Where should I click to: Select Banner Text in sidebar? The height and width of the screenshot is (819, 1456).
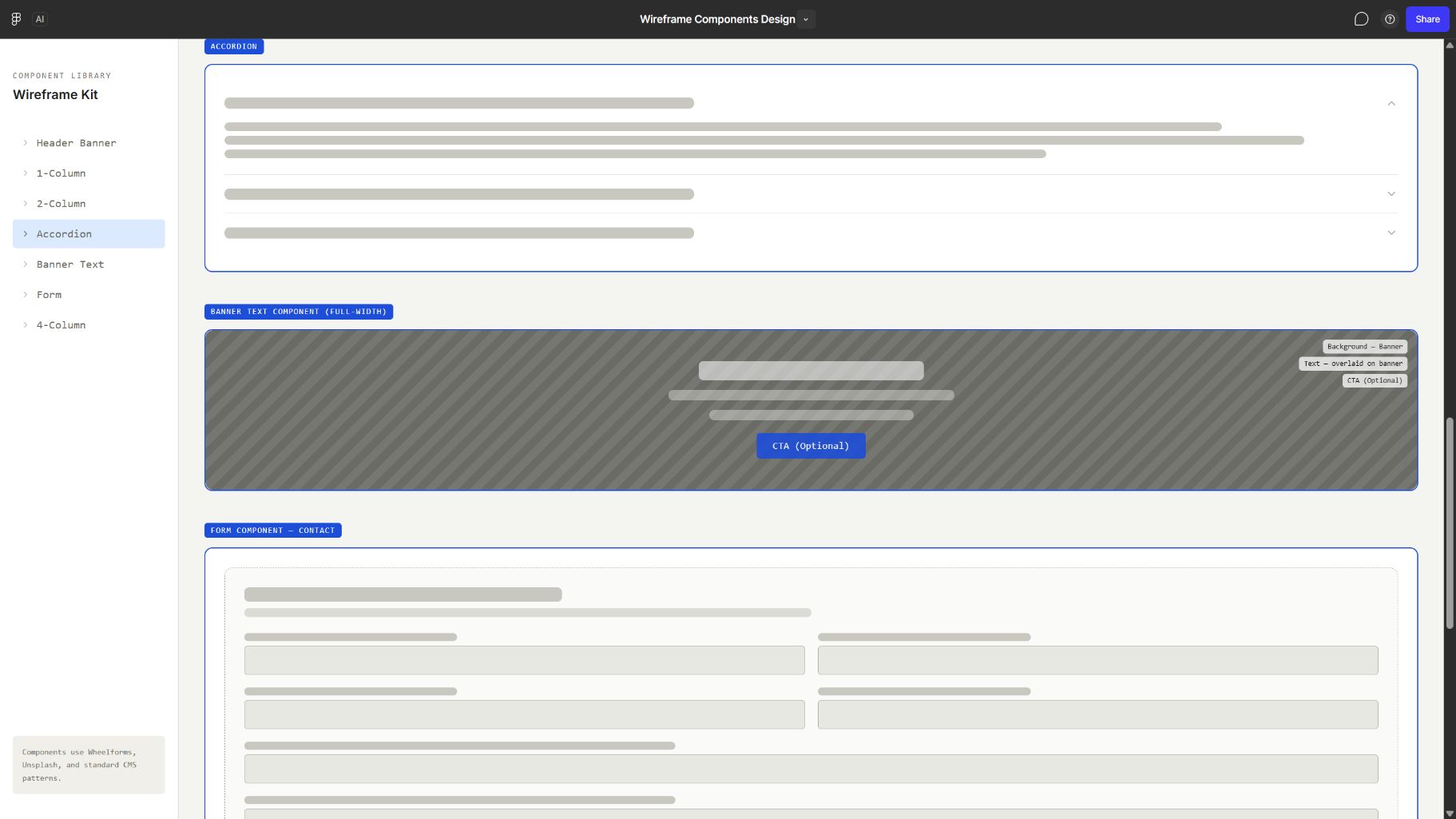pyautogui.click(x=89, y=264)
